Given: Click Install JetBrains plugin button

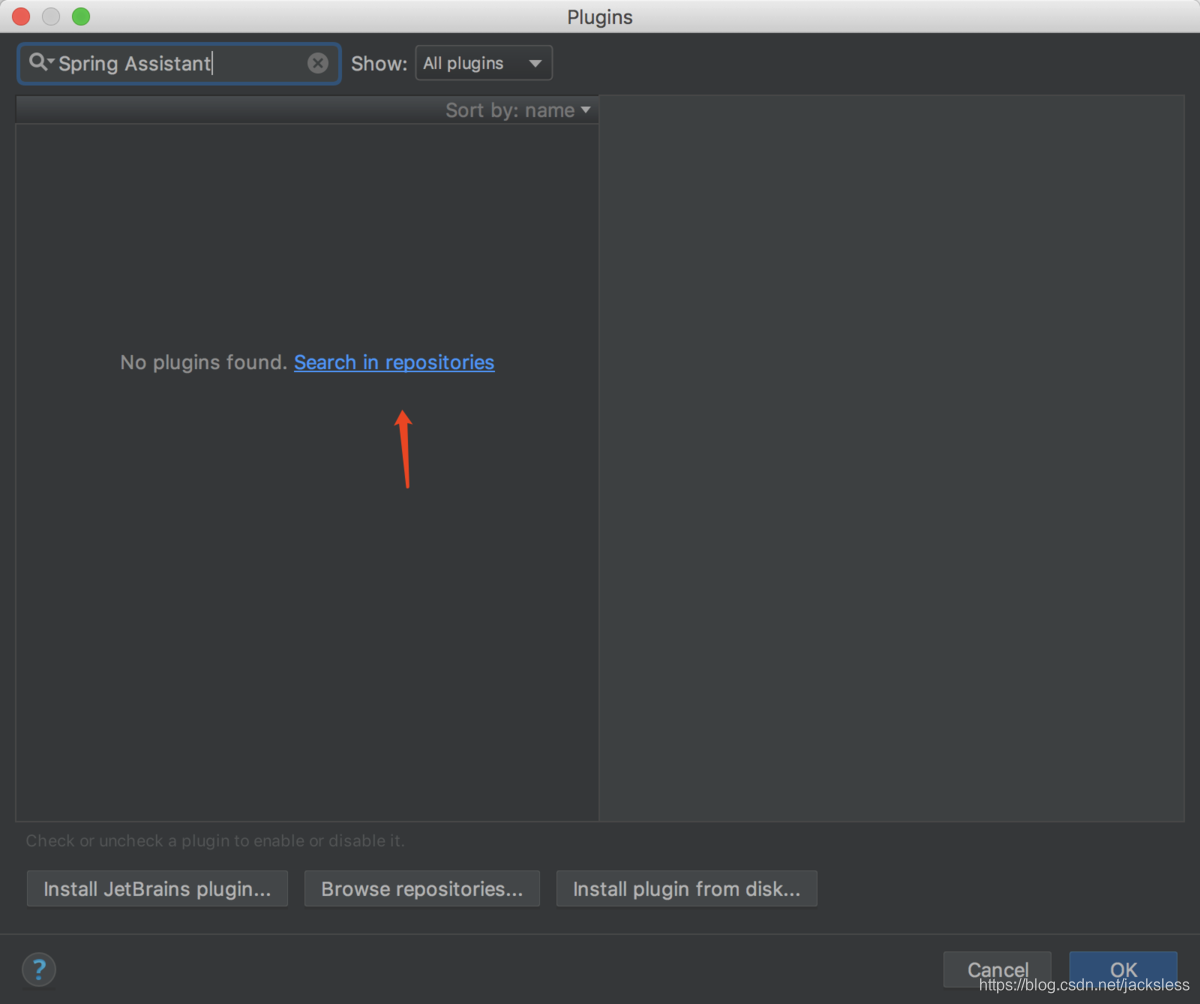Looking at the screenshot, I should pos(157,889).
